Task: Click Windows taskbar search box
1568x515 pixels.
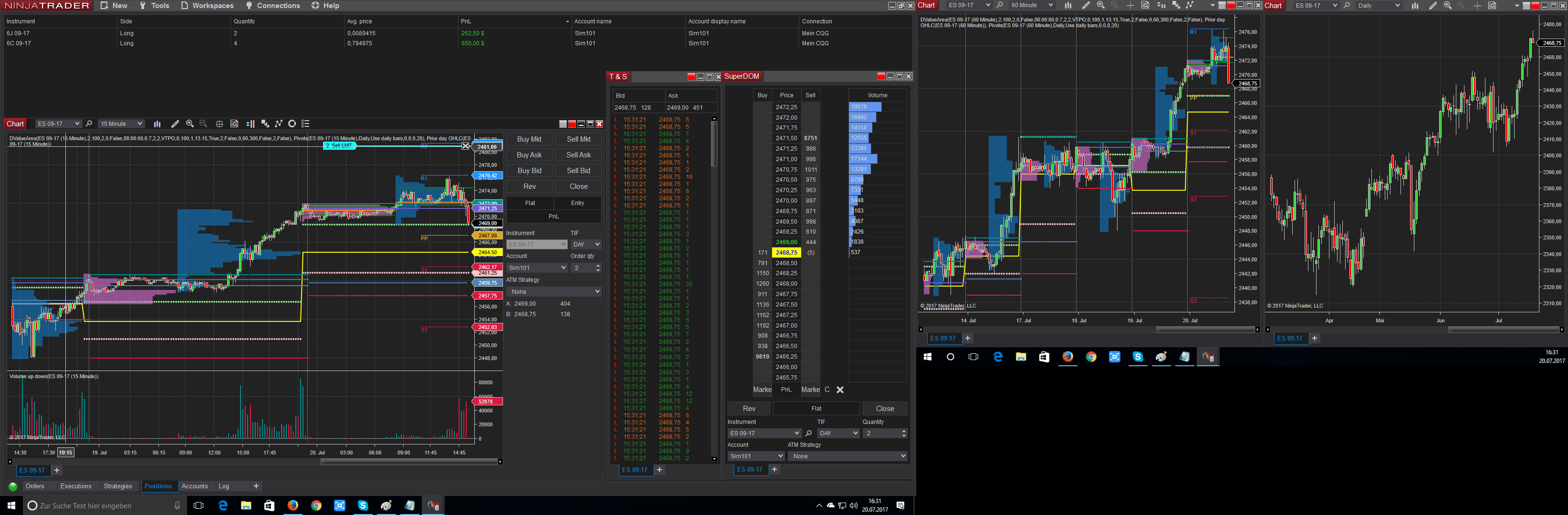Action: (104, 505)
